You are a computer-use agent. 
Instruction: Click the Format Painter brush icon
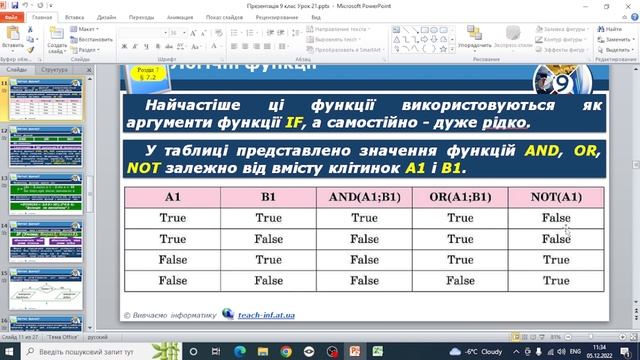pos(30,50)
